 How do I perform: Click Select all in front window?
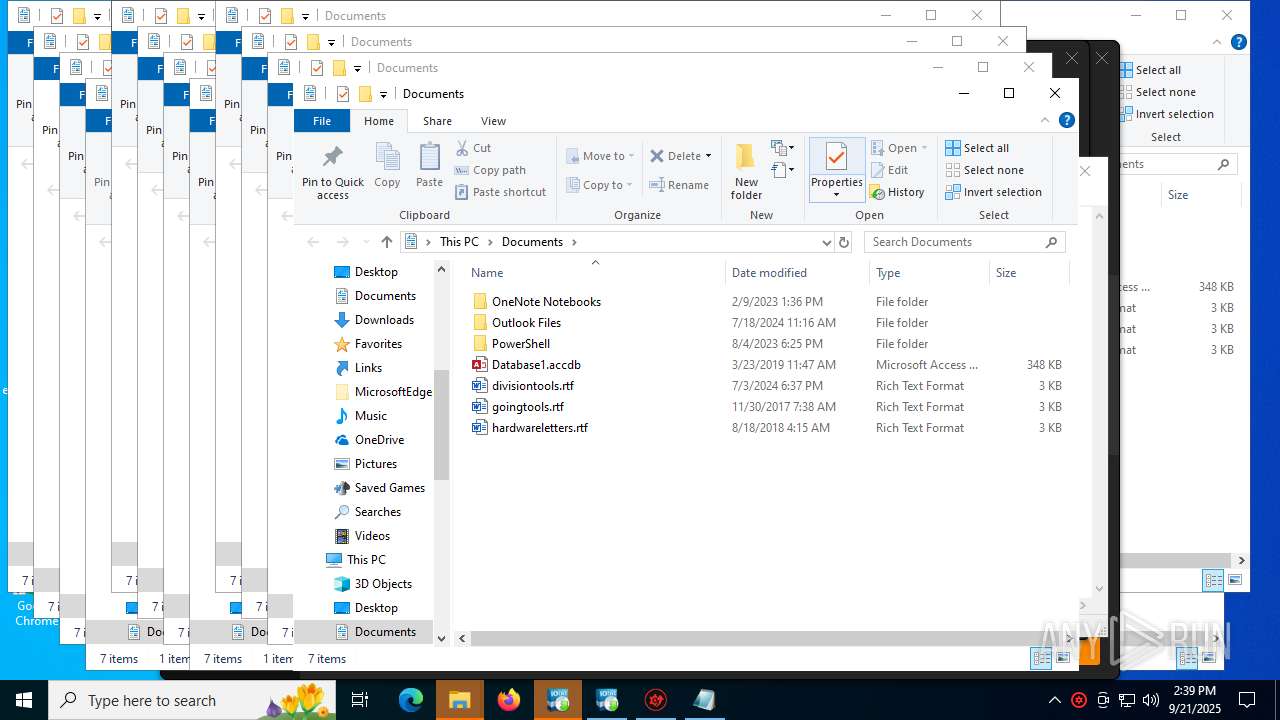pos(977,148)
